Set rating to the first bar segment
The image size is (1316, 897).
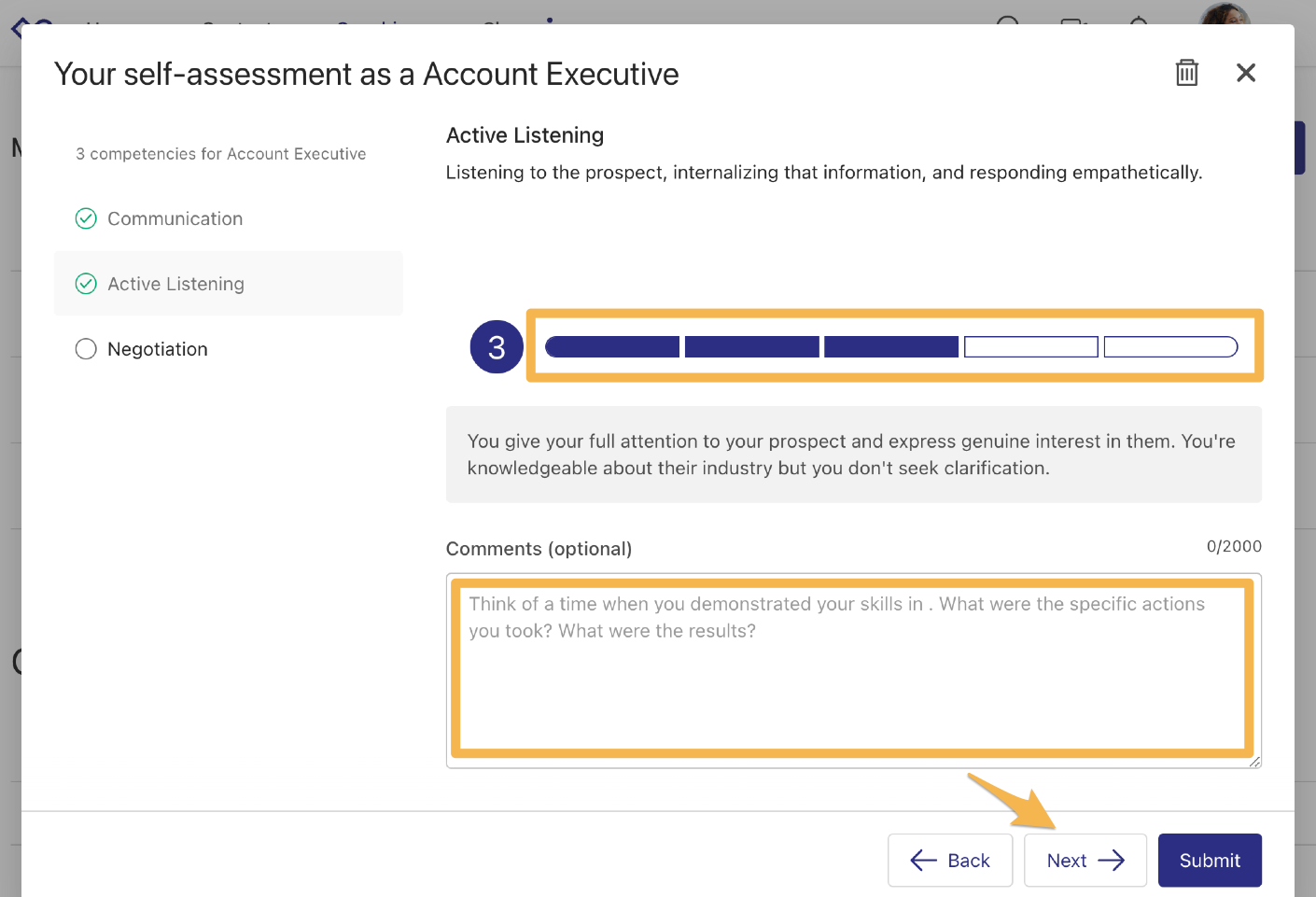pyautogui.click(x=612, y=347)
